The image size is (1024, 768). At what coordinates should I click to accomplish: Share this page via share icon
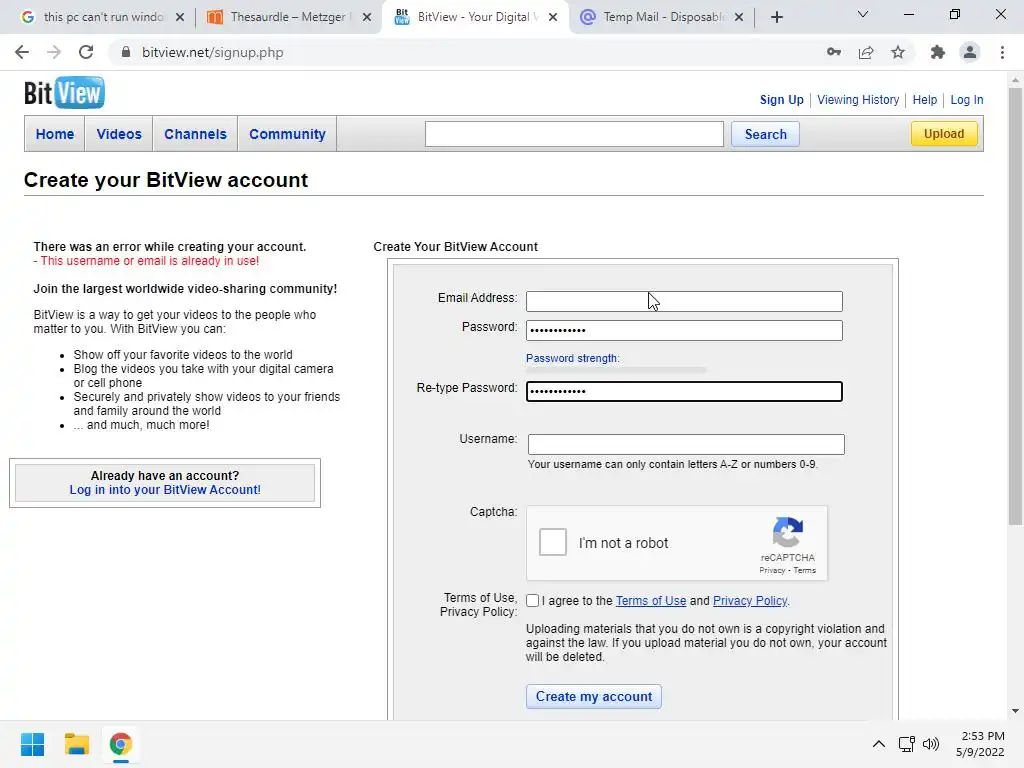[x=866, y=52]
